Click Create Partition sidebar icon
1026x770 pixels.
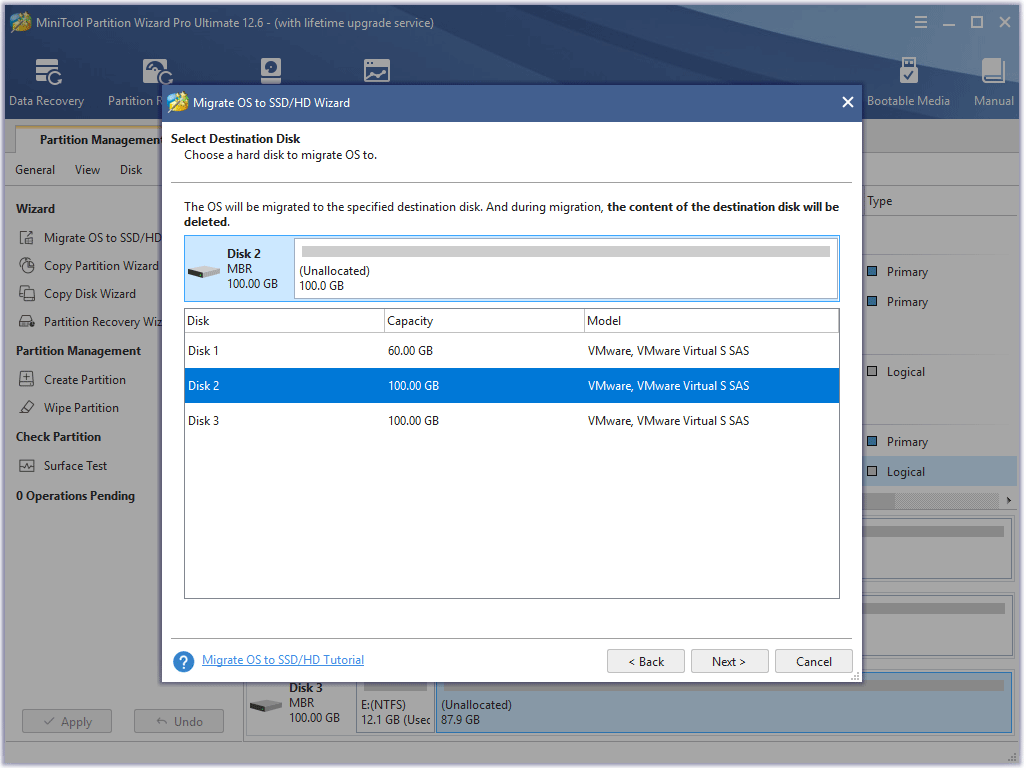click(x=27, y=379)
